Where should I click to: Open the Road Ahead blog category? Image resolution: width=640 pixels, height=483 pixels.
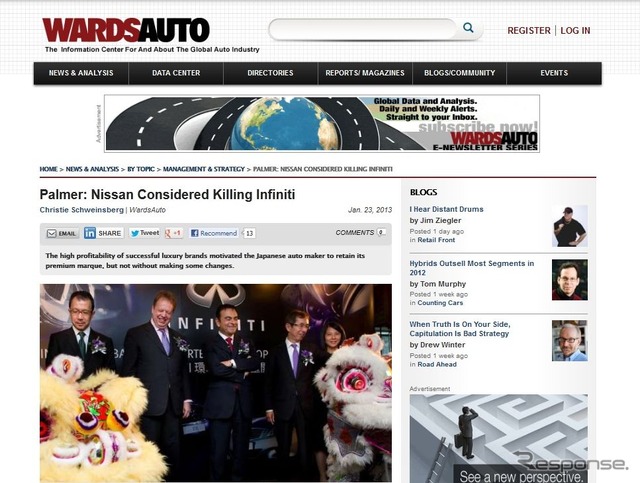(x=437, y=364)
